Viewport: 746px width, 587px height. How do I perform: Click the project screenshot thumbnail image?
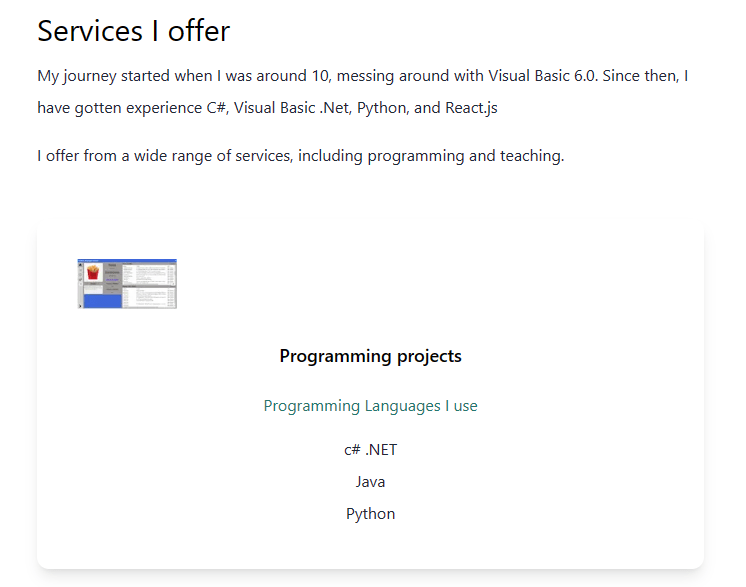point(127,284)
